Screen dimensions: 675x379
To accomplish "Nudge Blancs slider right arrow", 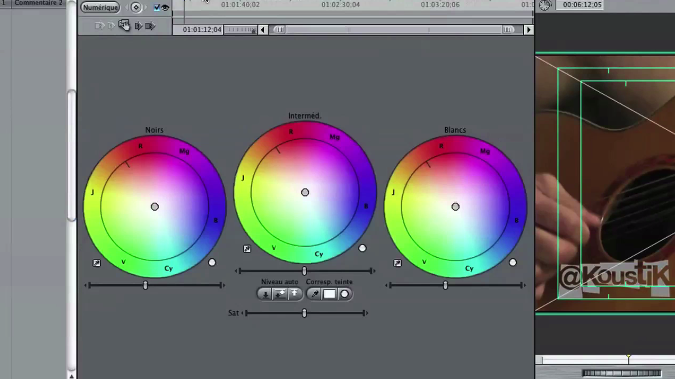I will [x=525, y=285].
